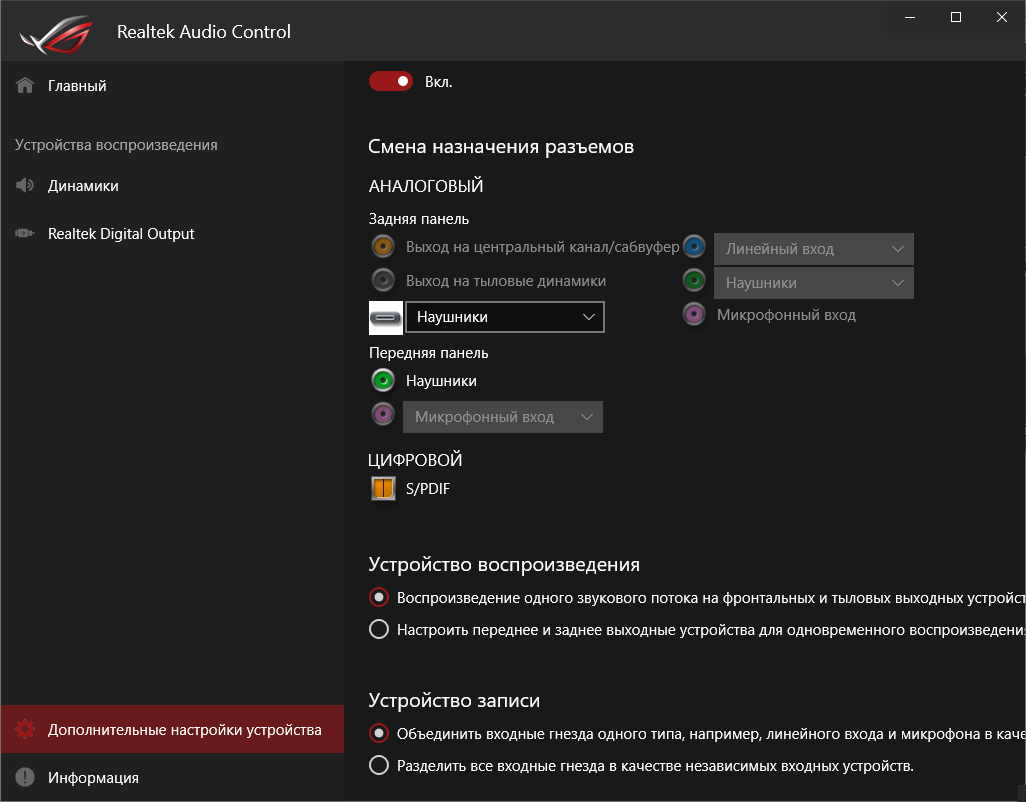
Task: Open the Линейный вход dropdown
Action: (x=813, y=249)
